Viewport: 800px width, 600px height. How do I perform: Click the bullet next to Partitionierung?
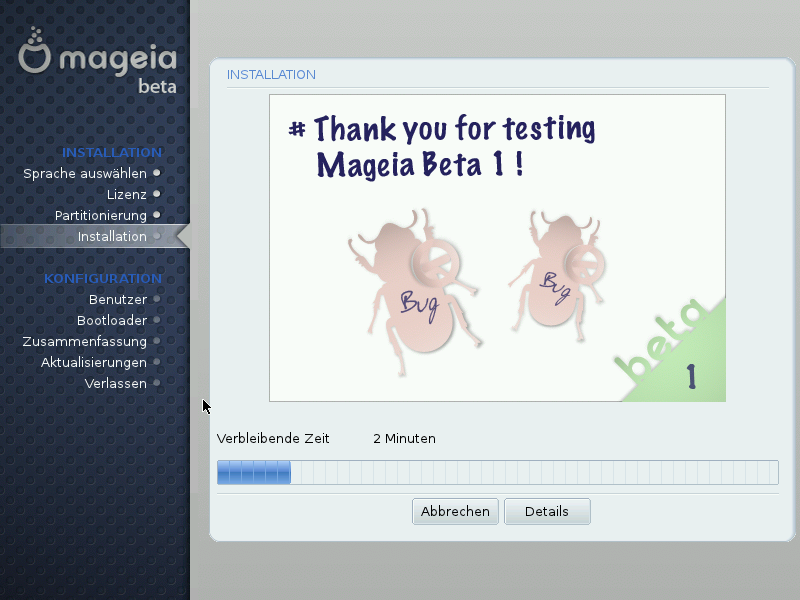157,215
